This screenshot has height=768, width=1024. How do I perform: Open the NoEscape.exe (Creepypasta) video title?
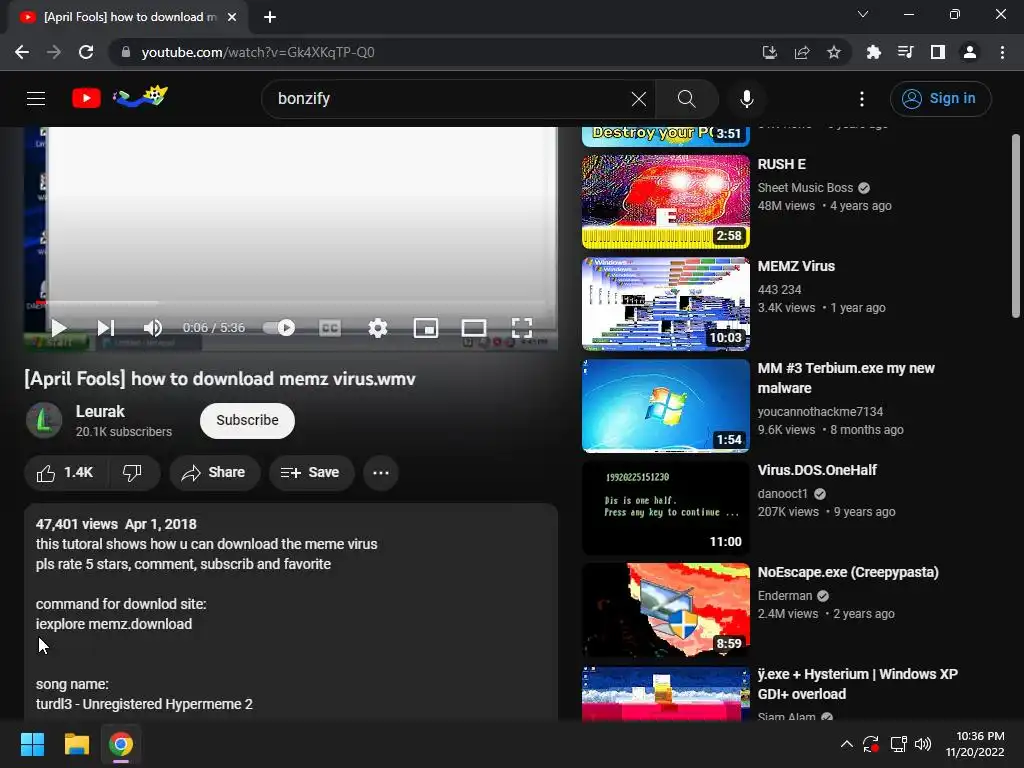coord(848,572)
